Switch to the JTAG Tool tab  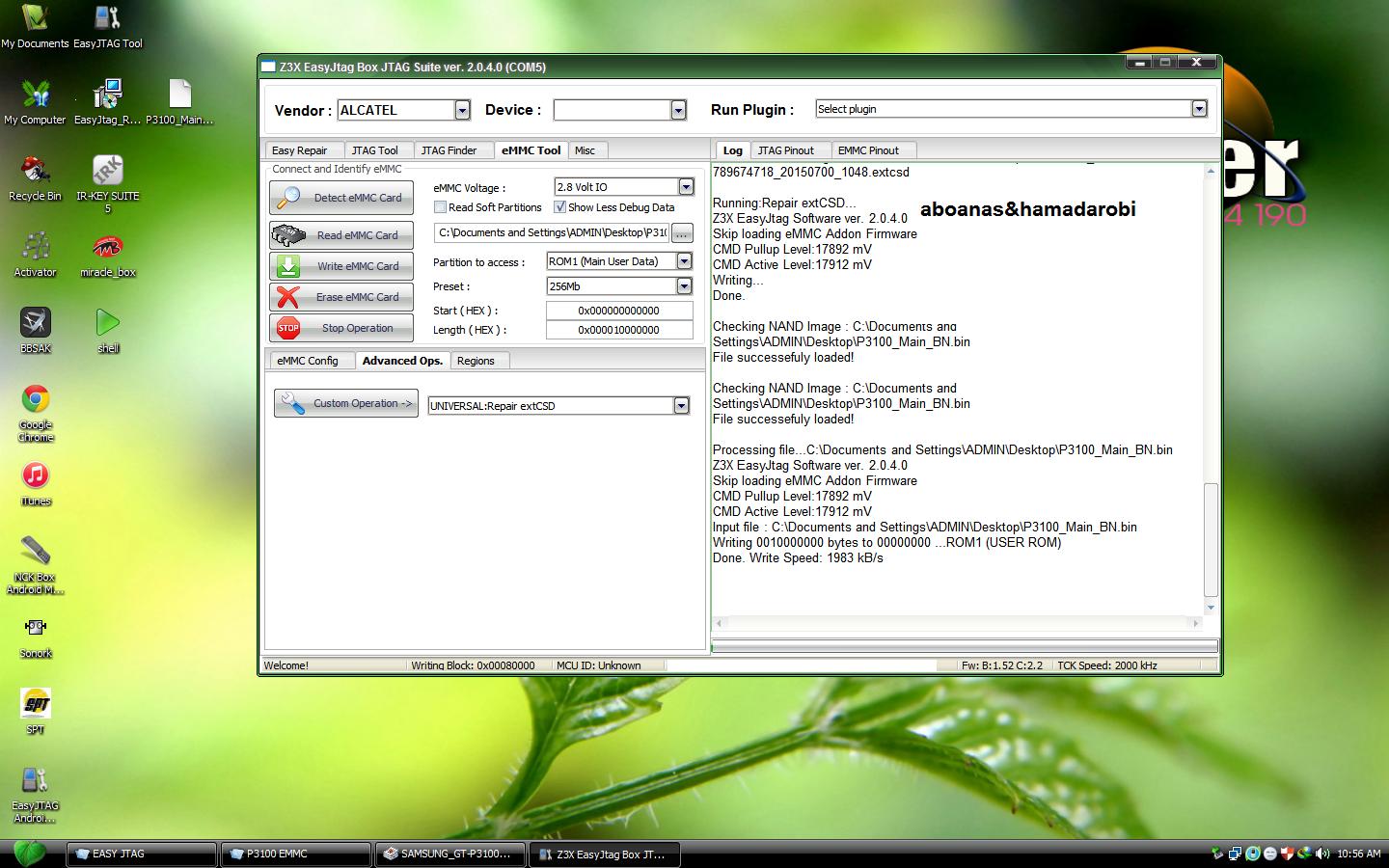[x=377, y=150]
